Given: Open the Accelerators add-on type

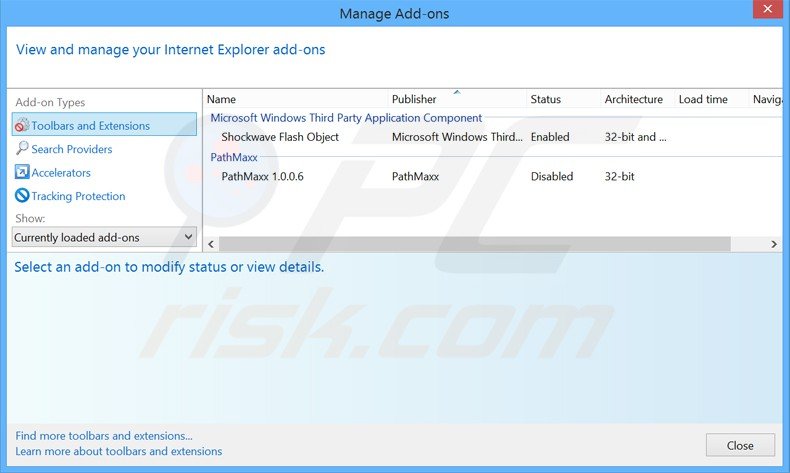Looking at the screenshot, I should [x=61, y=173].
